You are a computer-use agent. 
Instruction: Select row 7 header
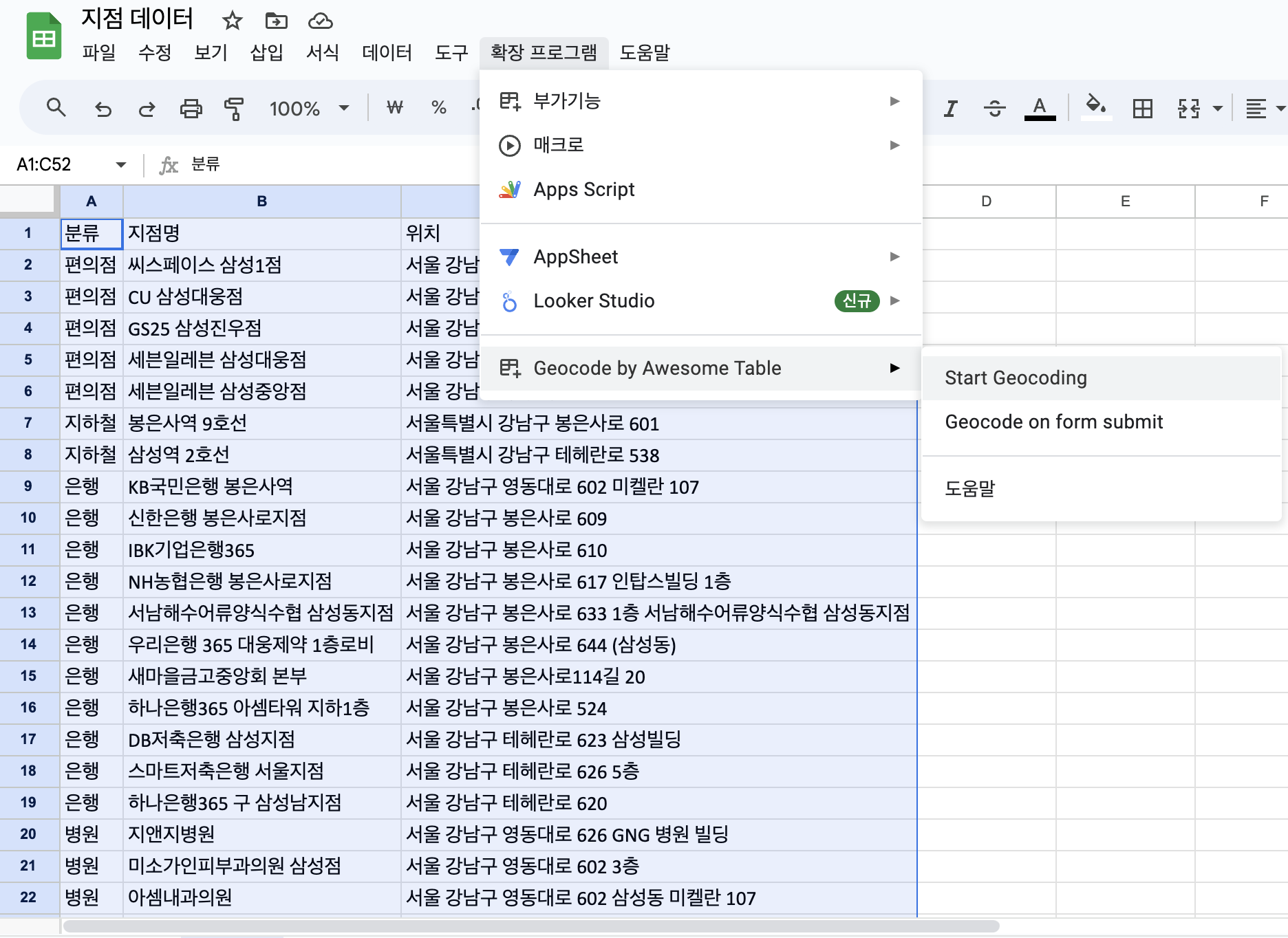coord(28,423)
